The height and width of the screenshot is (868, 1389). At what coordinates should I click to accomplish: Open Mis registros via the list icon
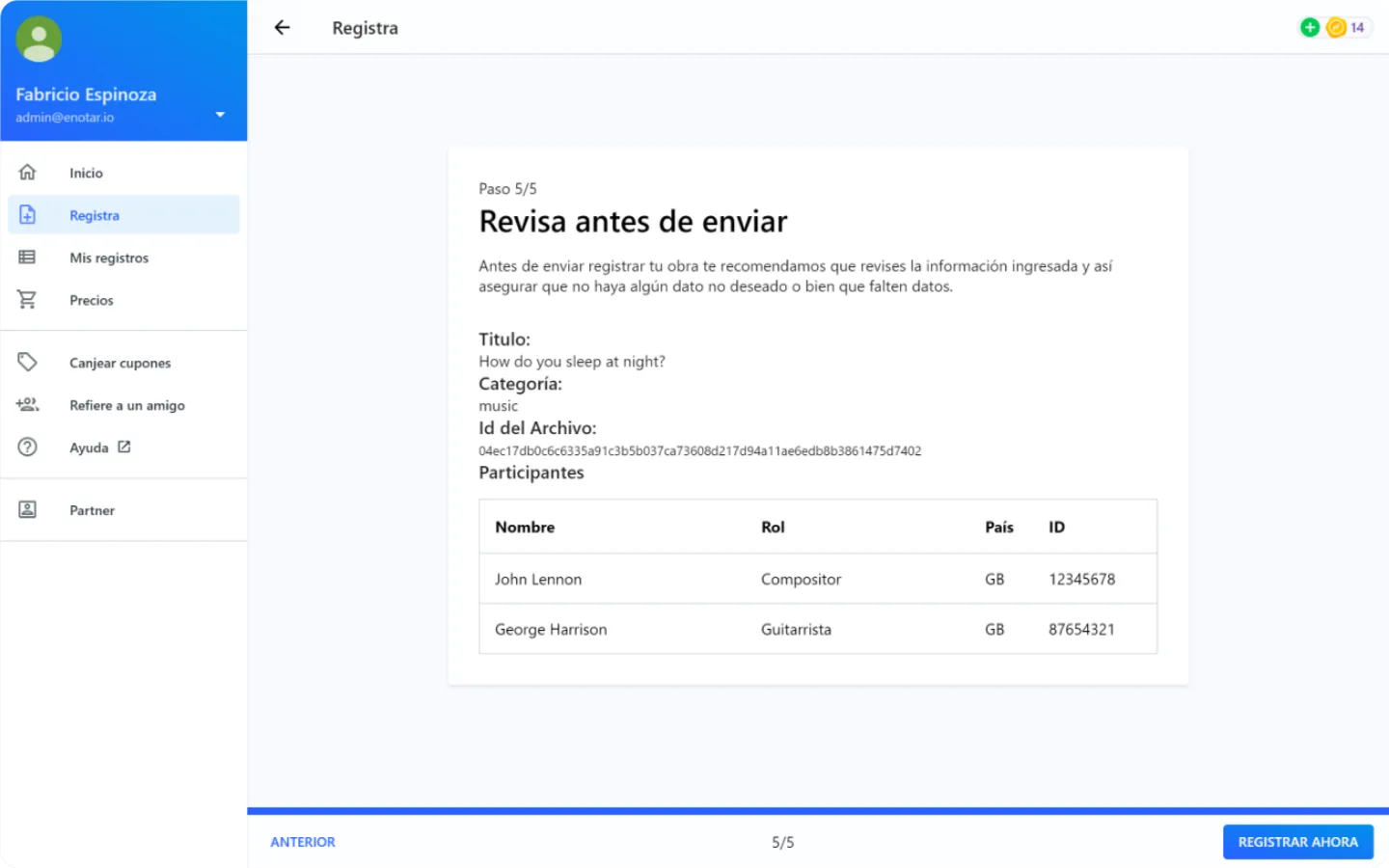tap(28, 257)
